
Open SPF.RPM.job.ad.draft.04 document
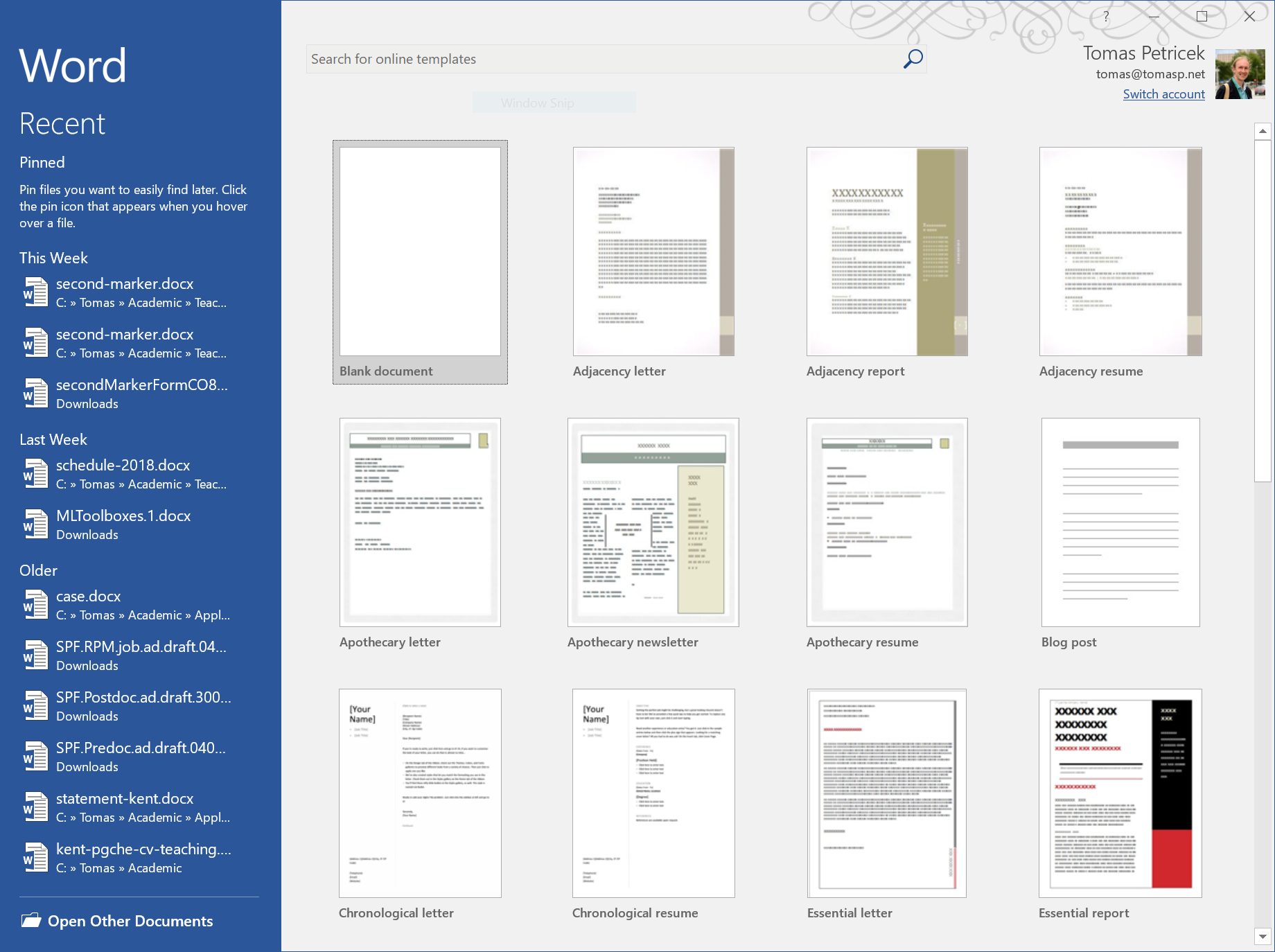[x=141, y=655]
